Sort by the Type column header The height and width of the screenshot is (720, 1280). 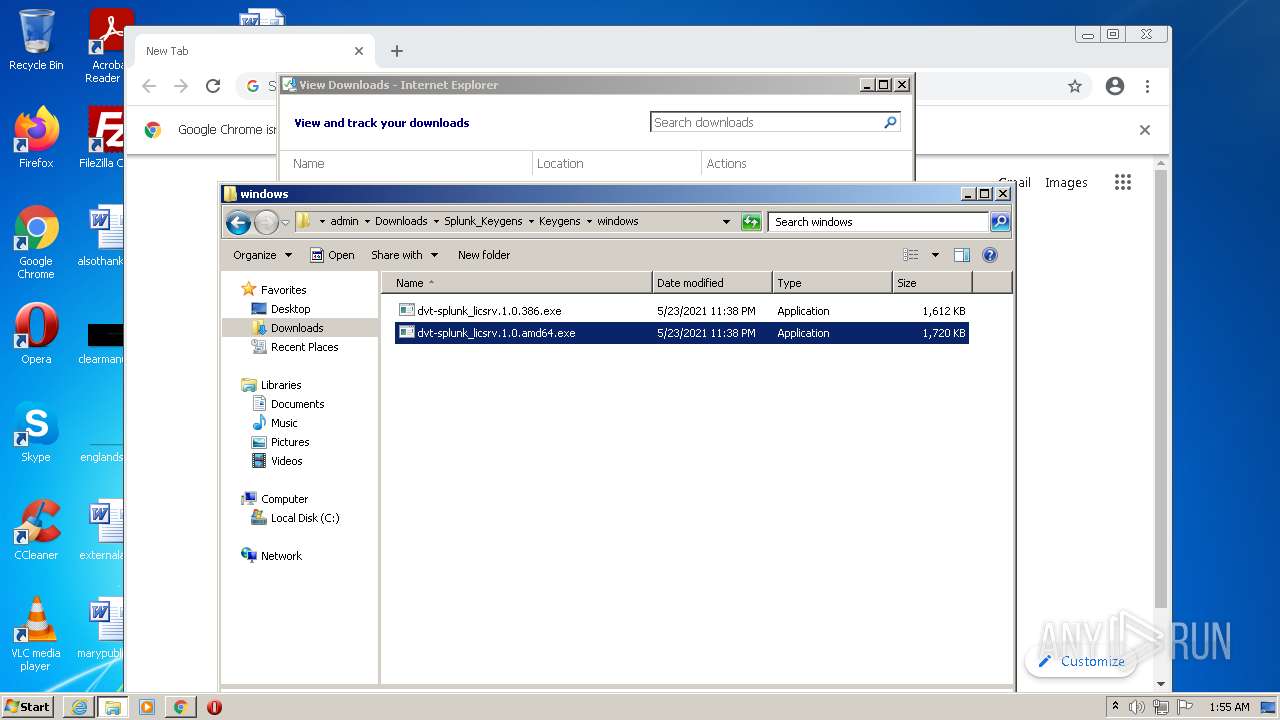coord(832,283)
